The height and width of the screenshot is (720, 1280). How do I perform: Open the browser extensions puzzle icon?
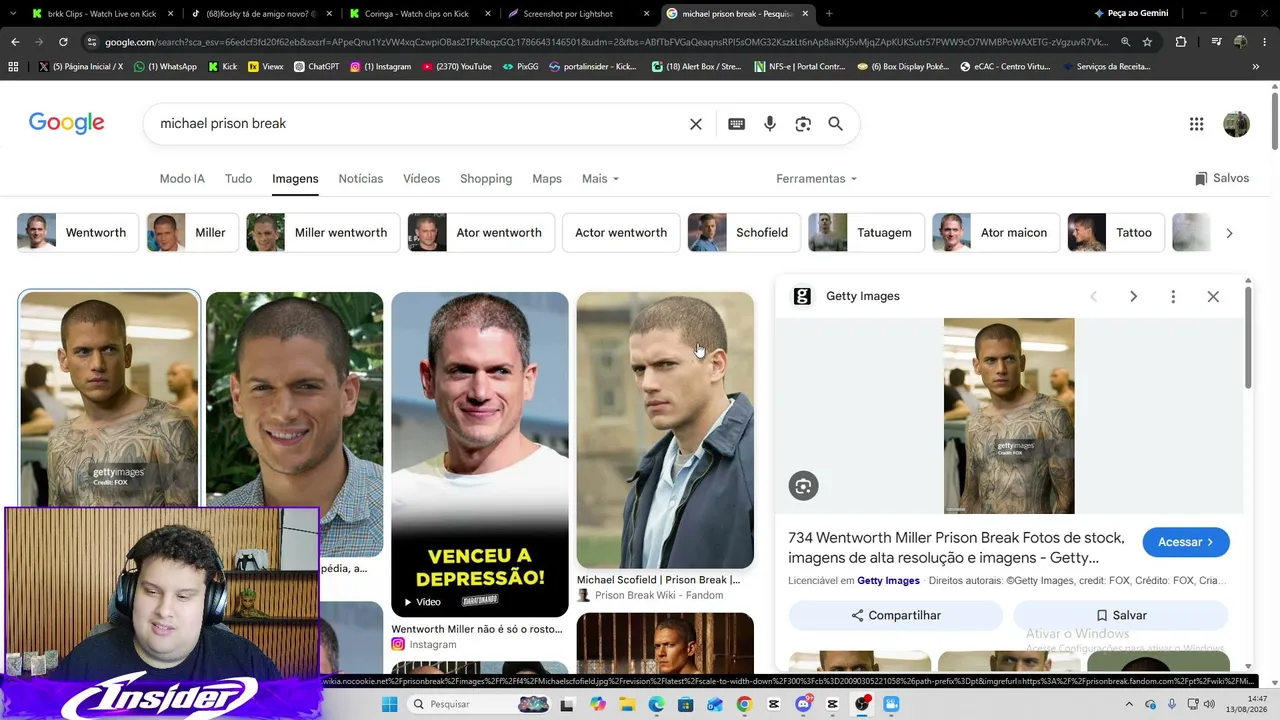pyautogui.click(x=1181, y=42)
